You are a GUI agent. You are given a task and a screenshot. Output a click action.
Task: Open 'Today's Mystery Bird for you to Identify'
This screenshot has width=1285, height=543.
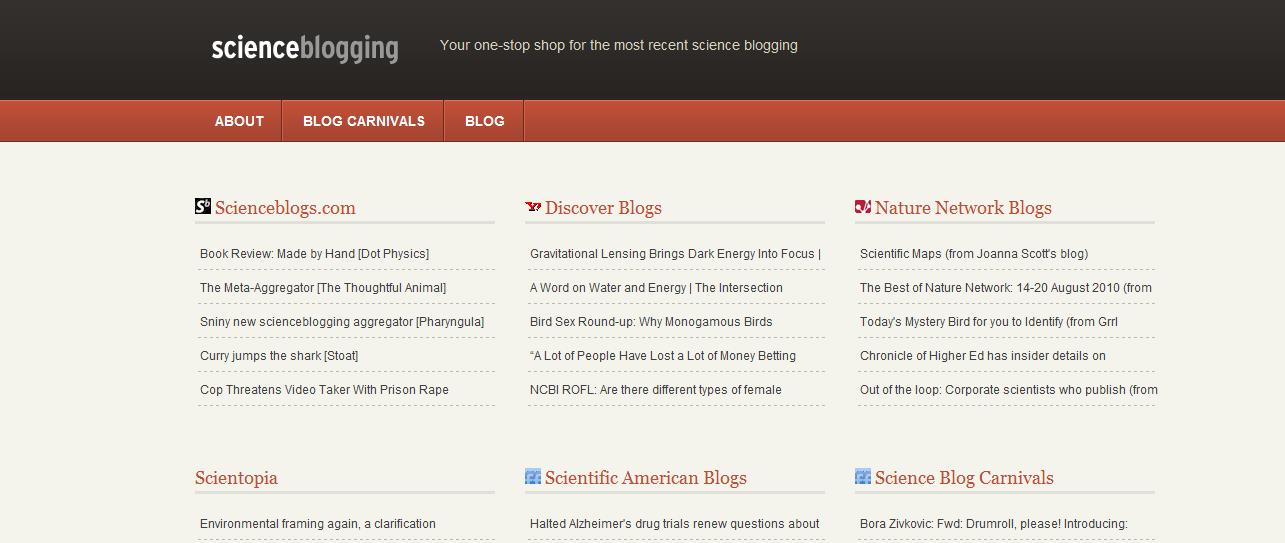point(989,322)
